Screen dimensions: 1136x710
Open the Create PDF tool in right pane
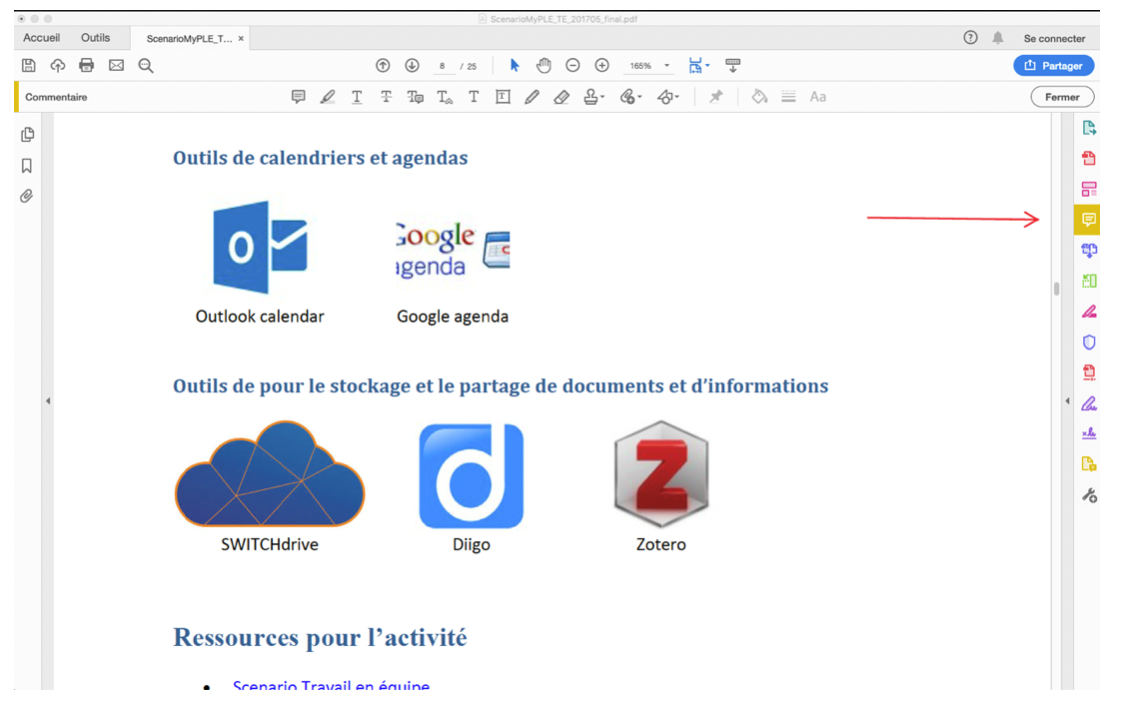coord(1089,159)
